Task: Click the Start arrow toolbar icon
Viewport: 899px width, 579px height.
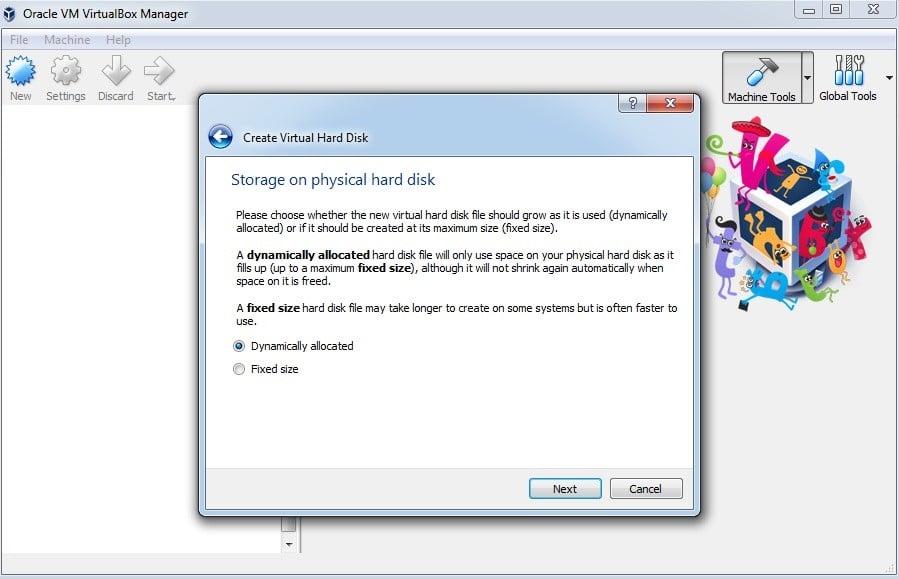Action: tap(159, 71)
